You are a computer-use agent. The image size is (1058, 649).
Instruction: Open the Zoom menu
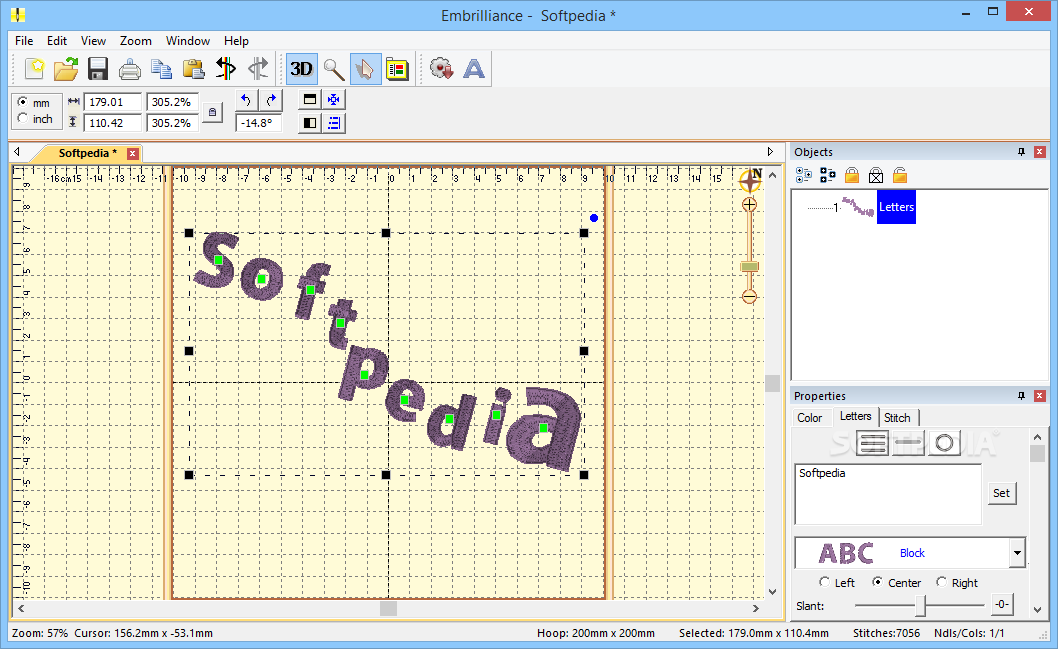136,40
